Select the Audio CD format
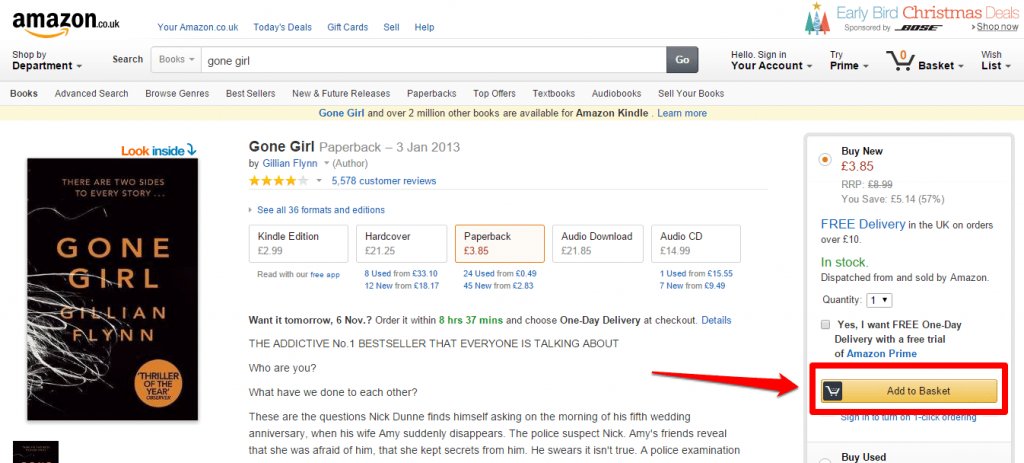Image resolution: width=1024 pixels, height=463 pixels. [696, 244]
